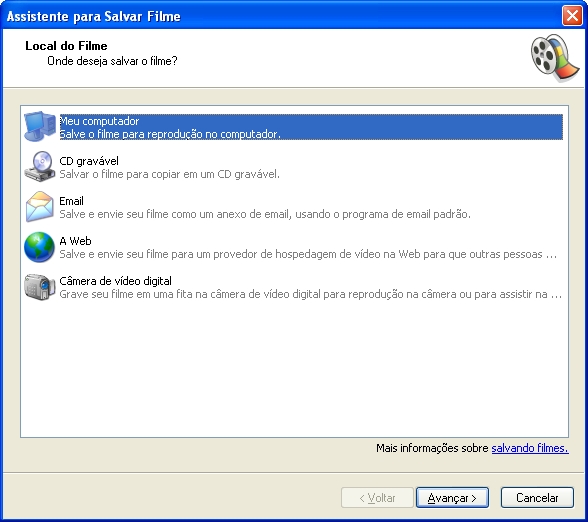The width and height of the screenshot is (588, 522).
Task: Click the email attachment description text
Action: coord(265,214)
